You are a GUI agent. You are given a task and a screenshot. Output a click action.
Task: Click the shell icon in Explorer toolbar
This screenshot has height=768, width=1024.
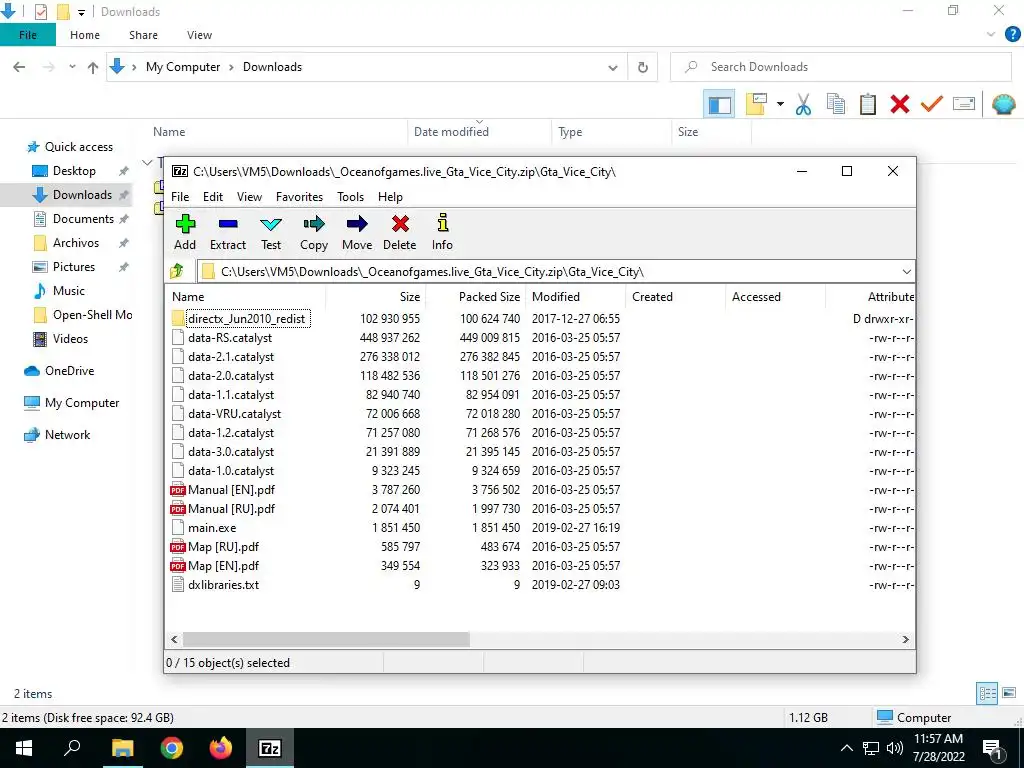pos(1003,104)
